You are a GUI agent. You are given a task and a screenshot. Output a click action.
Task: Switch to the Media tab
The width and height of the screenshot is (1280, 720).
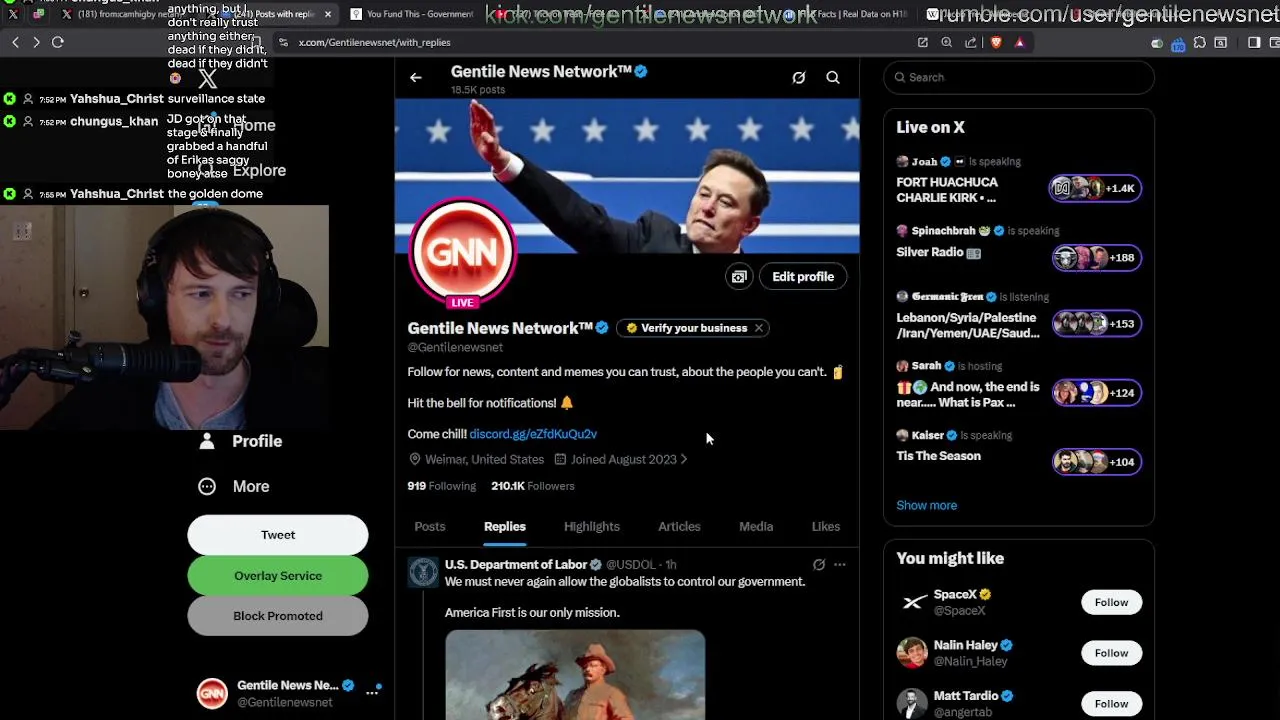(756, 526)
